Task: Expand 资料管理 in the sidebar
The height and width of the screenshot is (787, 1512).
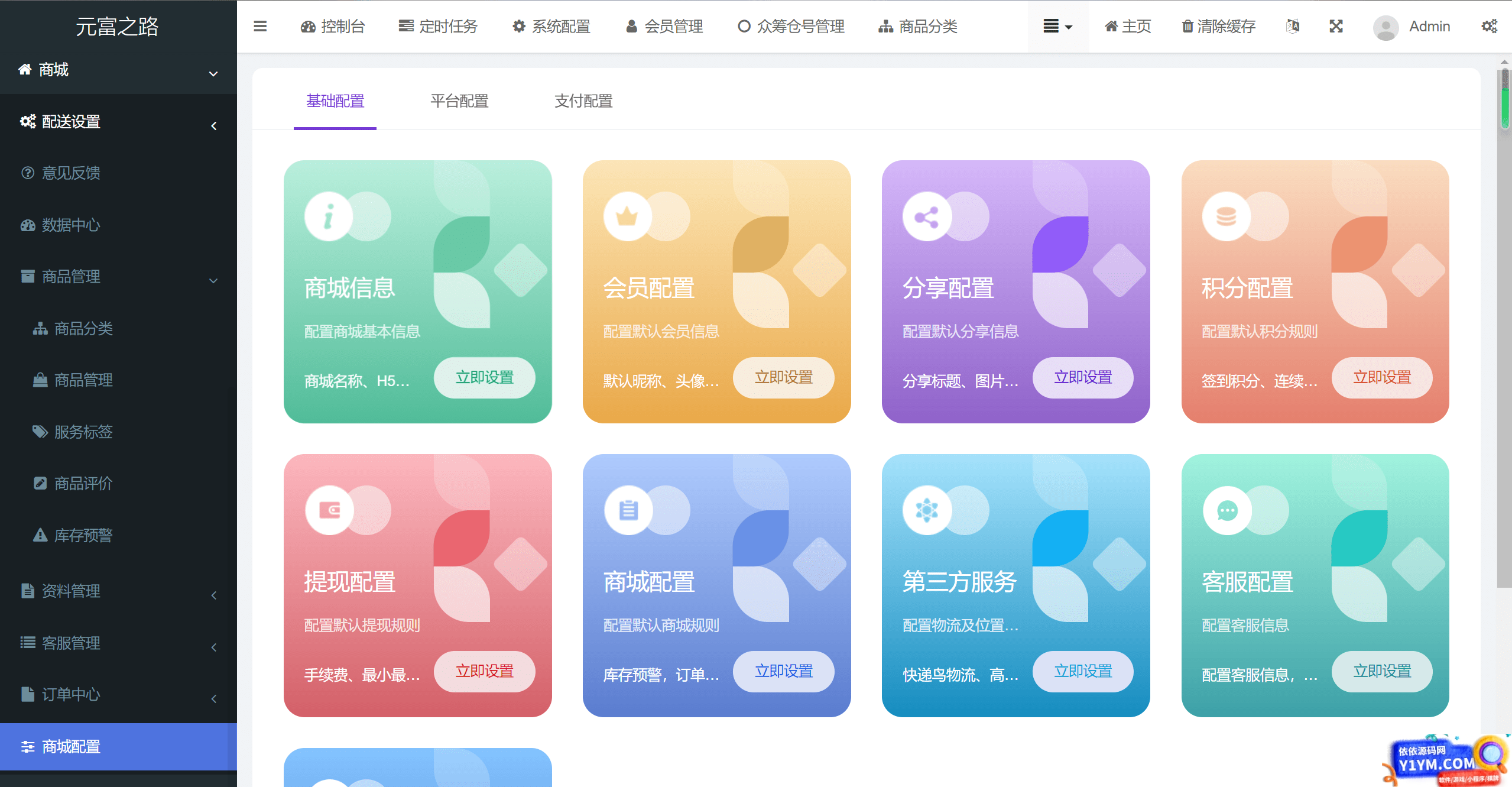Action: pos(118,591)
